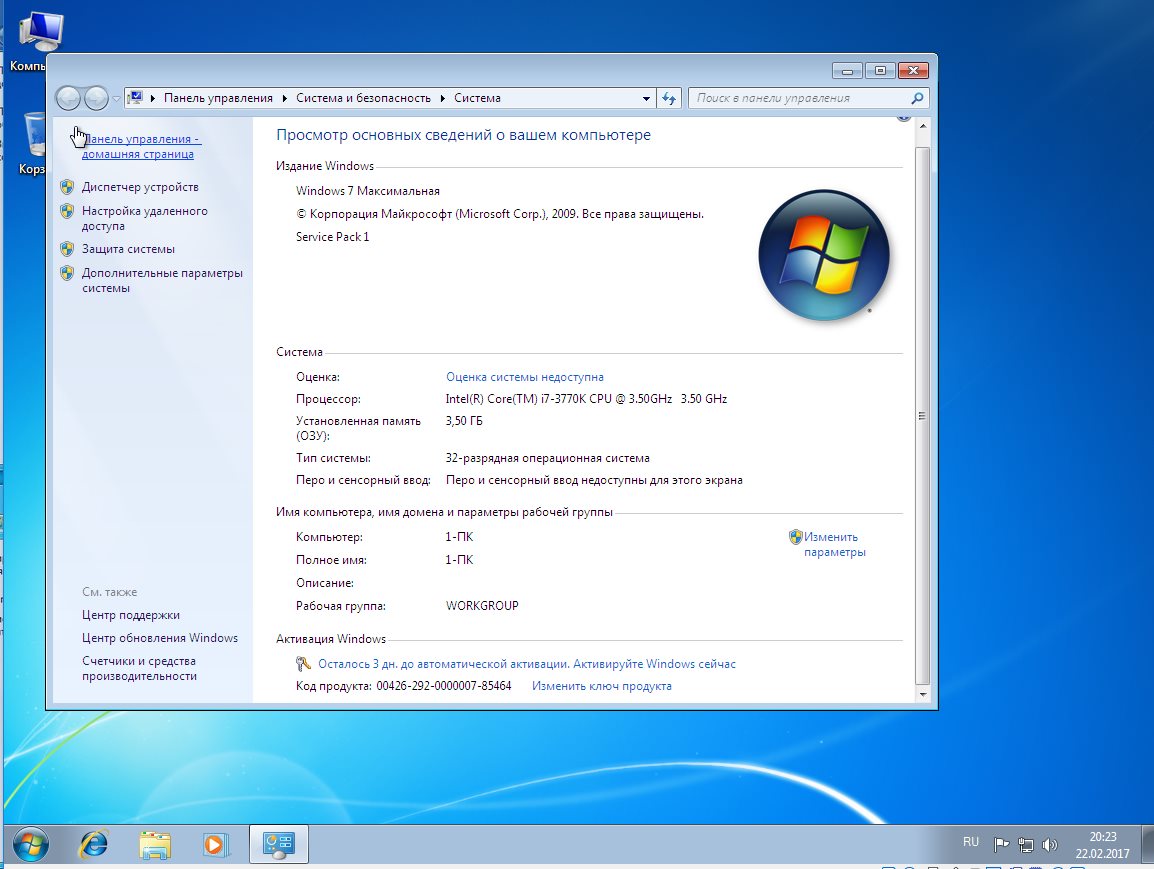This screenshot has height=869, width=1154.
Task: Click the shield icon beside Изменить параметры
Action: tap(796, 537)
